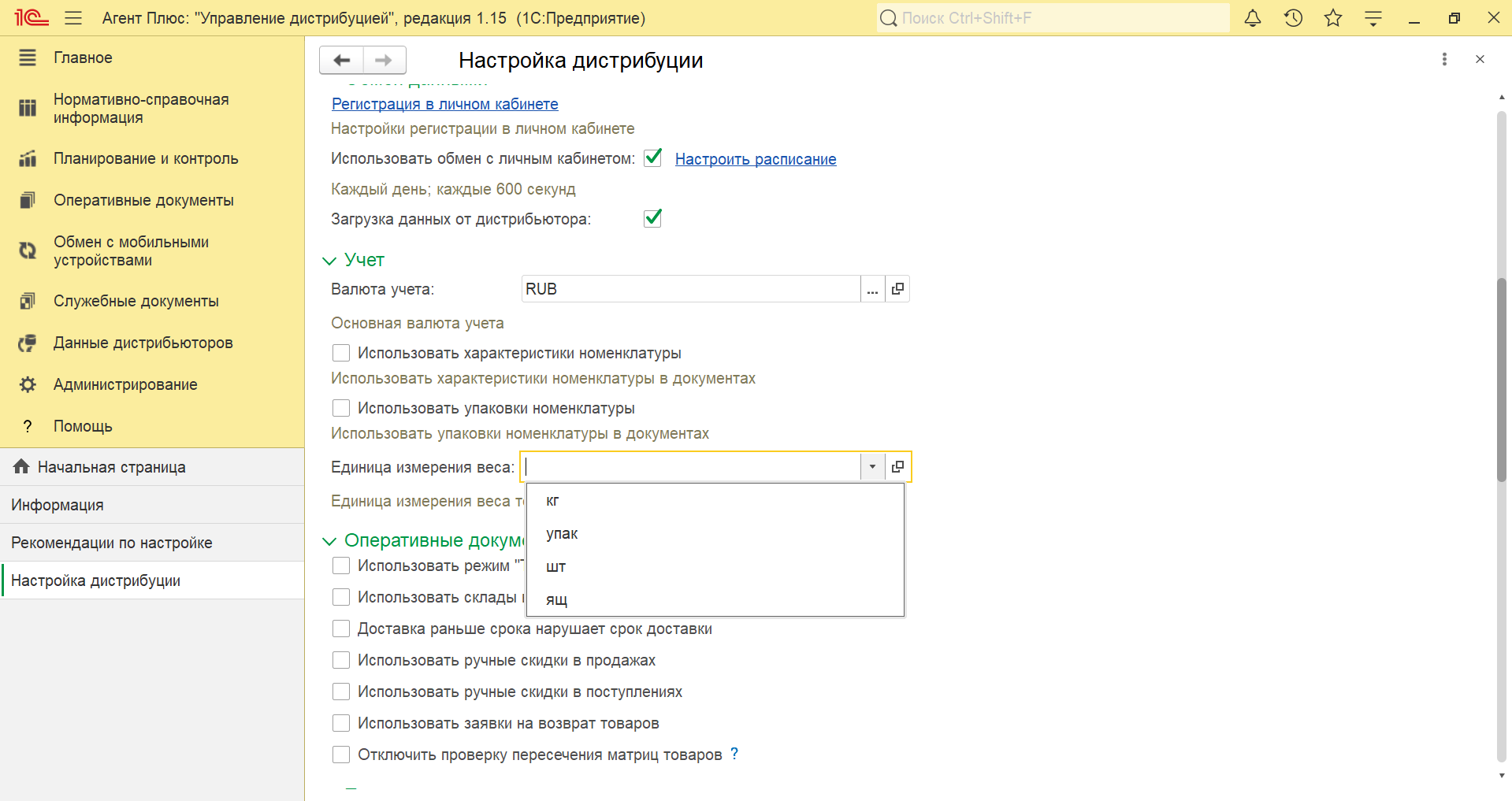Switch to Настройка дистрибуции tab
The height and width of the screenshot is (801, 1512).
tap(152, 580)
